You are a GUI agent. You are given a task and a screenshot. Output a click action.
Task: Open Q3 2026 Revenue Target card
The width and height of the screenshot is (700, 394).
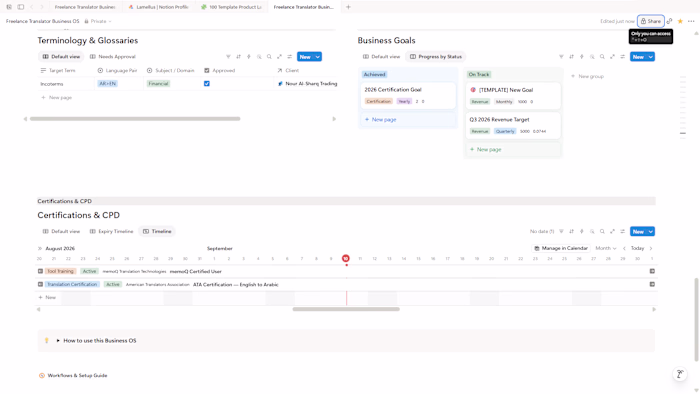pos(512,125)
